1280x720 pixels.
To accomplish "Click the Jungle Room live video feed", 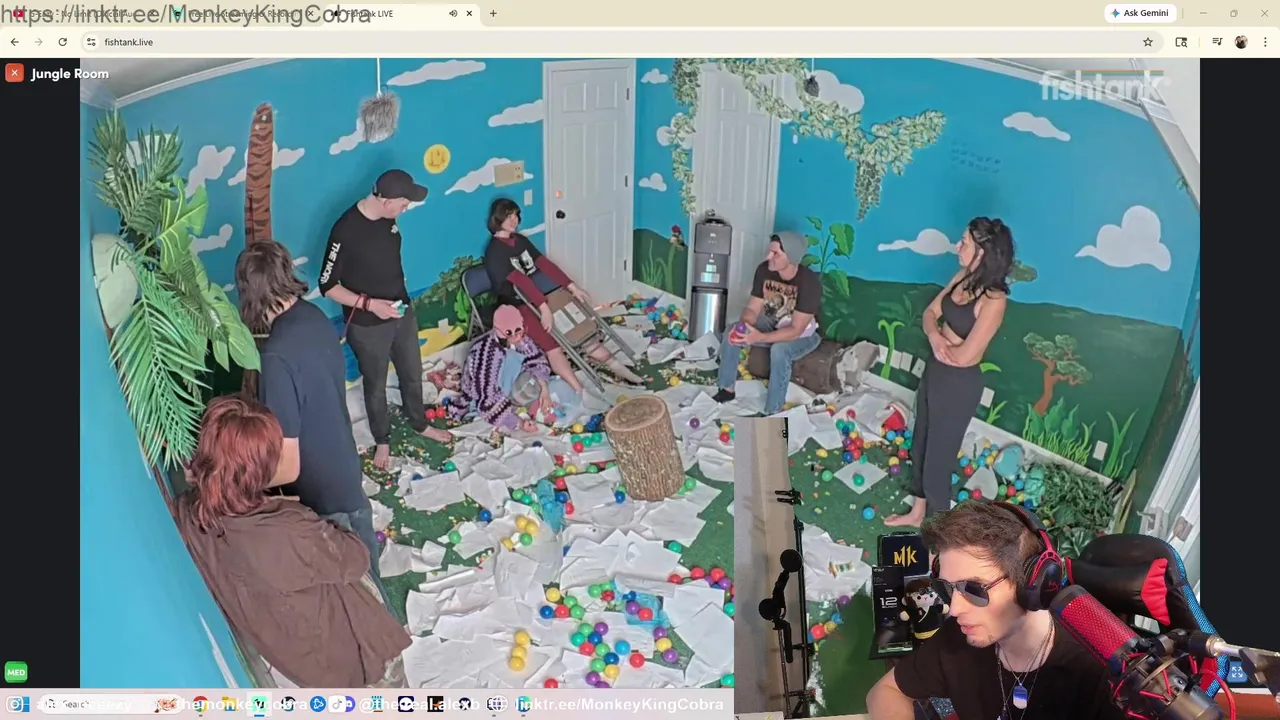I will [x=640, y=372].
